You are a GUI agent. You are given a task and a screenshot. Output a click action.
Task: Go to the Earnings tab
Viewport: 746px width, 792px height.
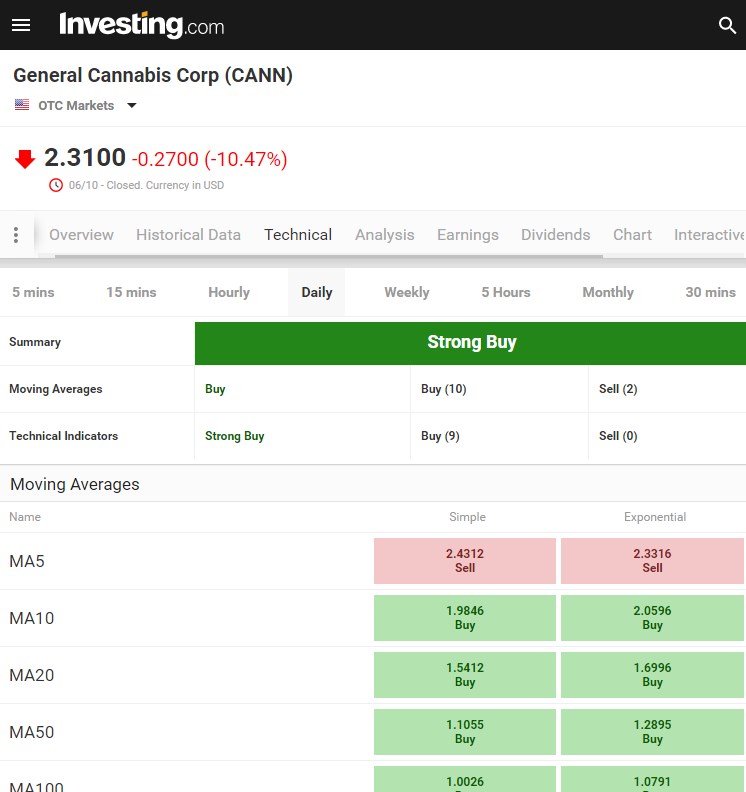pos(467,235)
